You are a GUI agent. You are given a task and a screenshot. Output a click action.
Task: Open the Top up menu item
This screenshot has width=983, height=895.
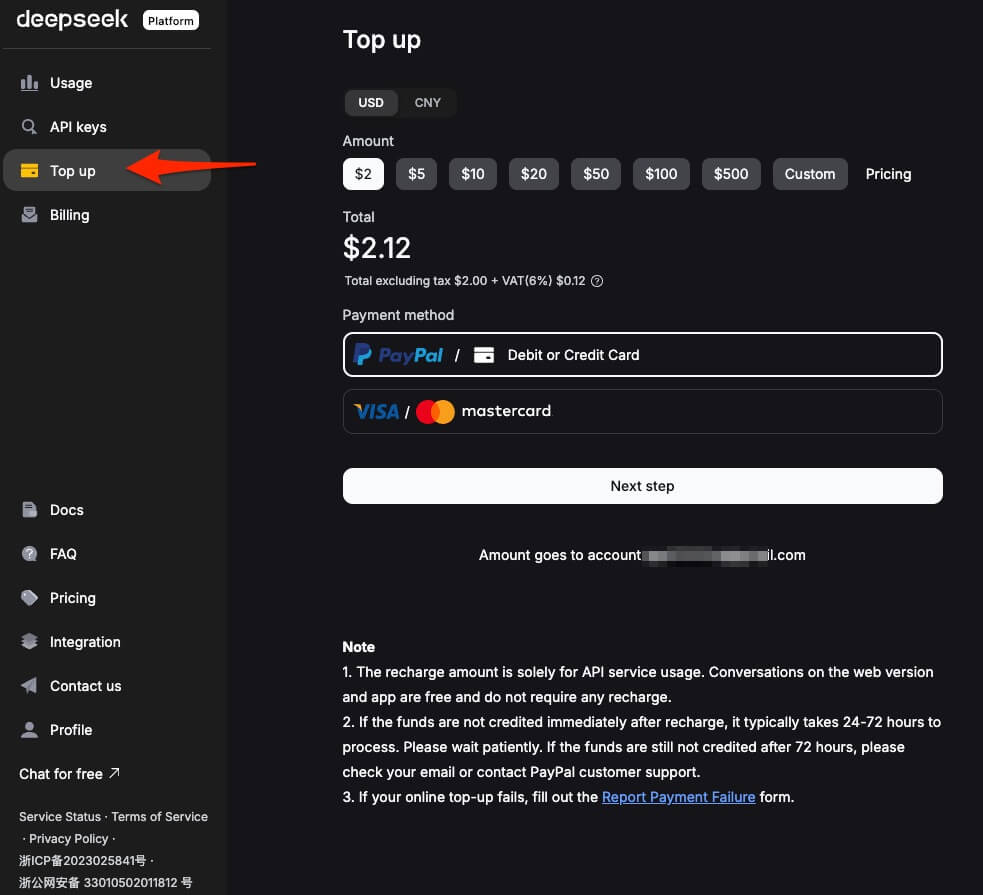pos(107,170)
